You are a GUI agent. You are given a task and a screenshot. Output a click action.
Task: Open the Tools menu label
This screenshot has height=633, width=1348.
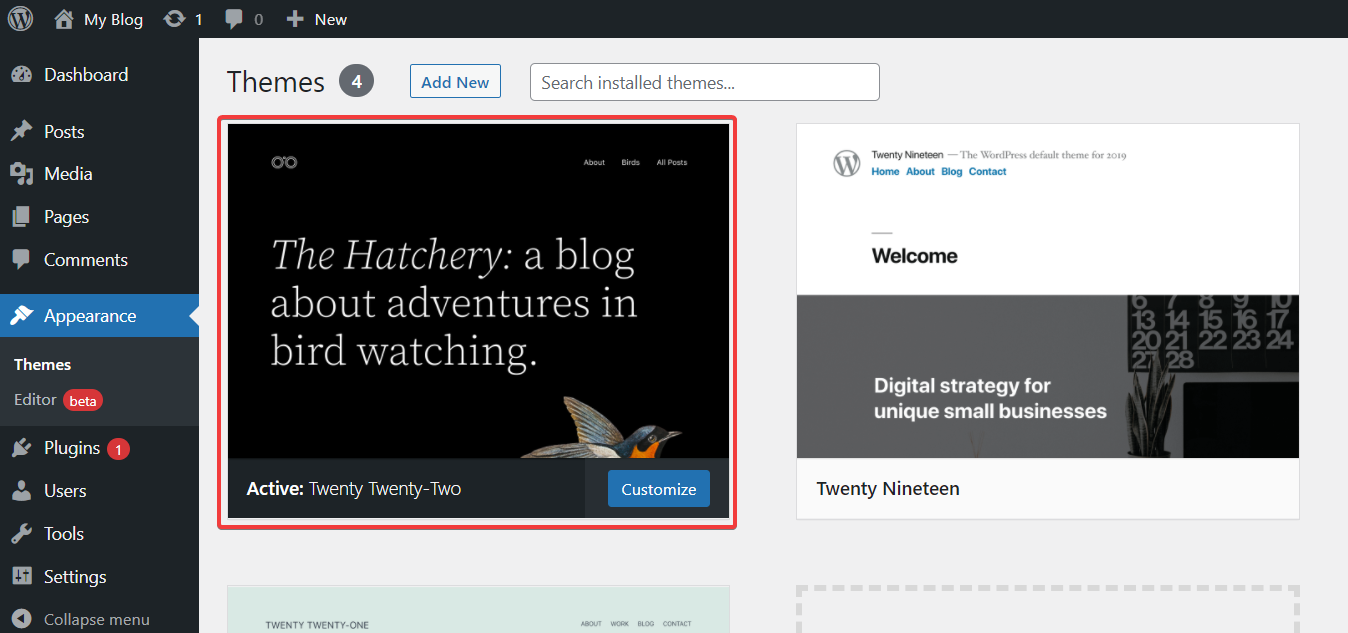[64, 534]
